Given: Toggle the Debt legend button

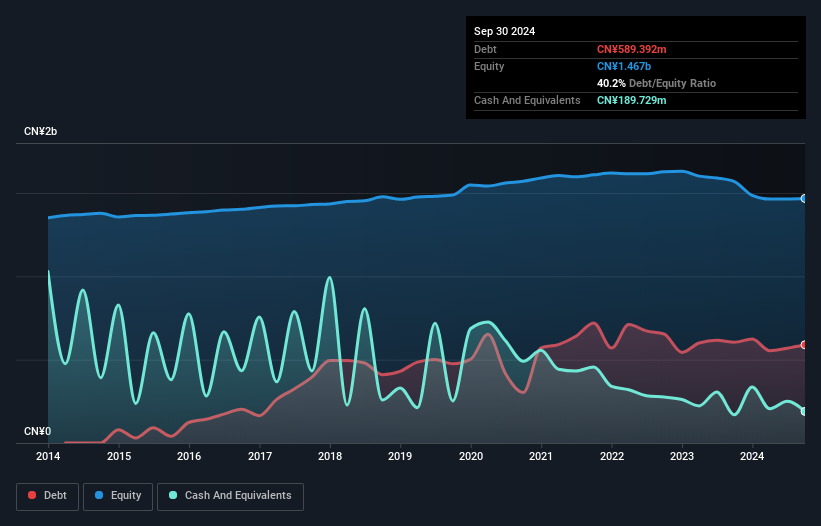Looking at the screenshot, I should (48, 496).
